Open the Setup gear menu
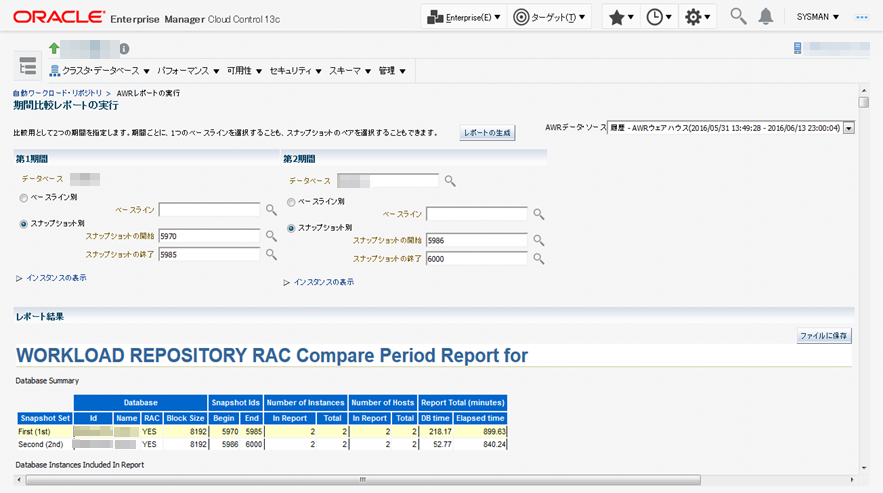883x493 pixels. (697, 17)
